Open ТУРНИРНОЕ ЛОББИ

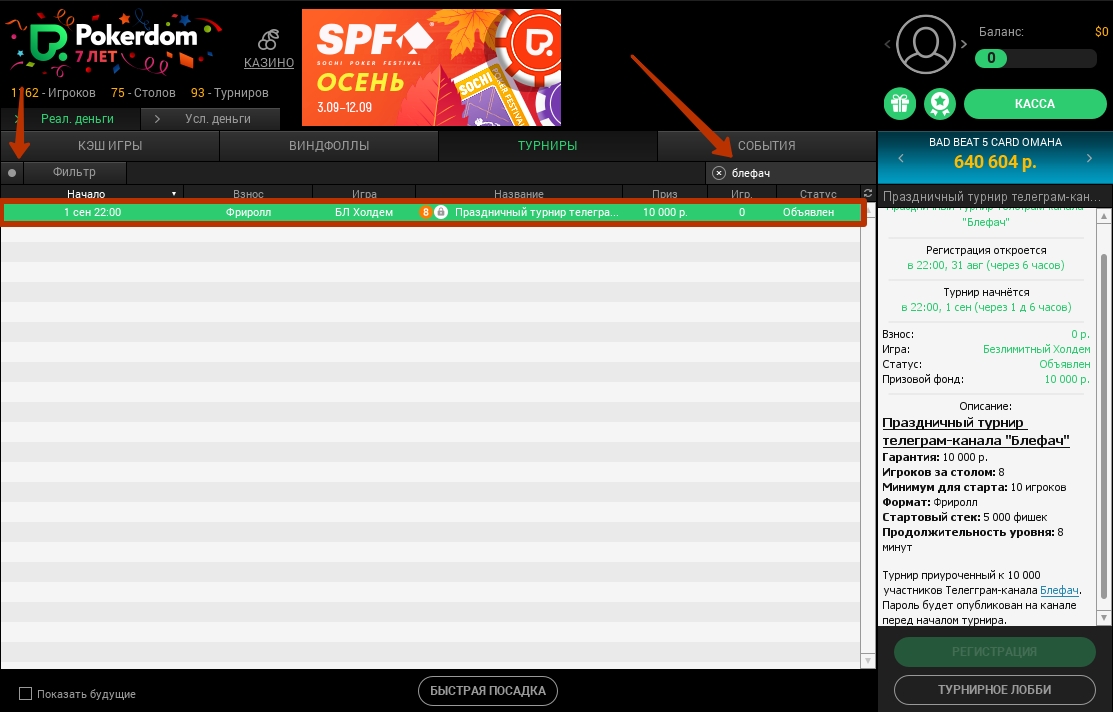[994, 690]
